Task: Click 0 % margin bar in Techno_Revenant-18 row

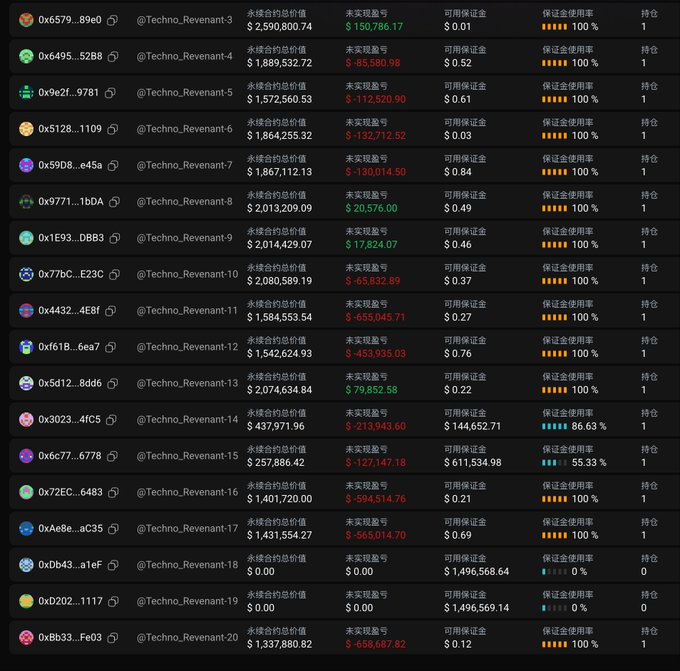Action: tap(554, 572)
